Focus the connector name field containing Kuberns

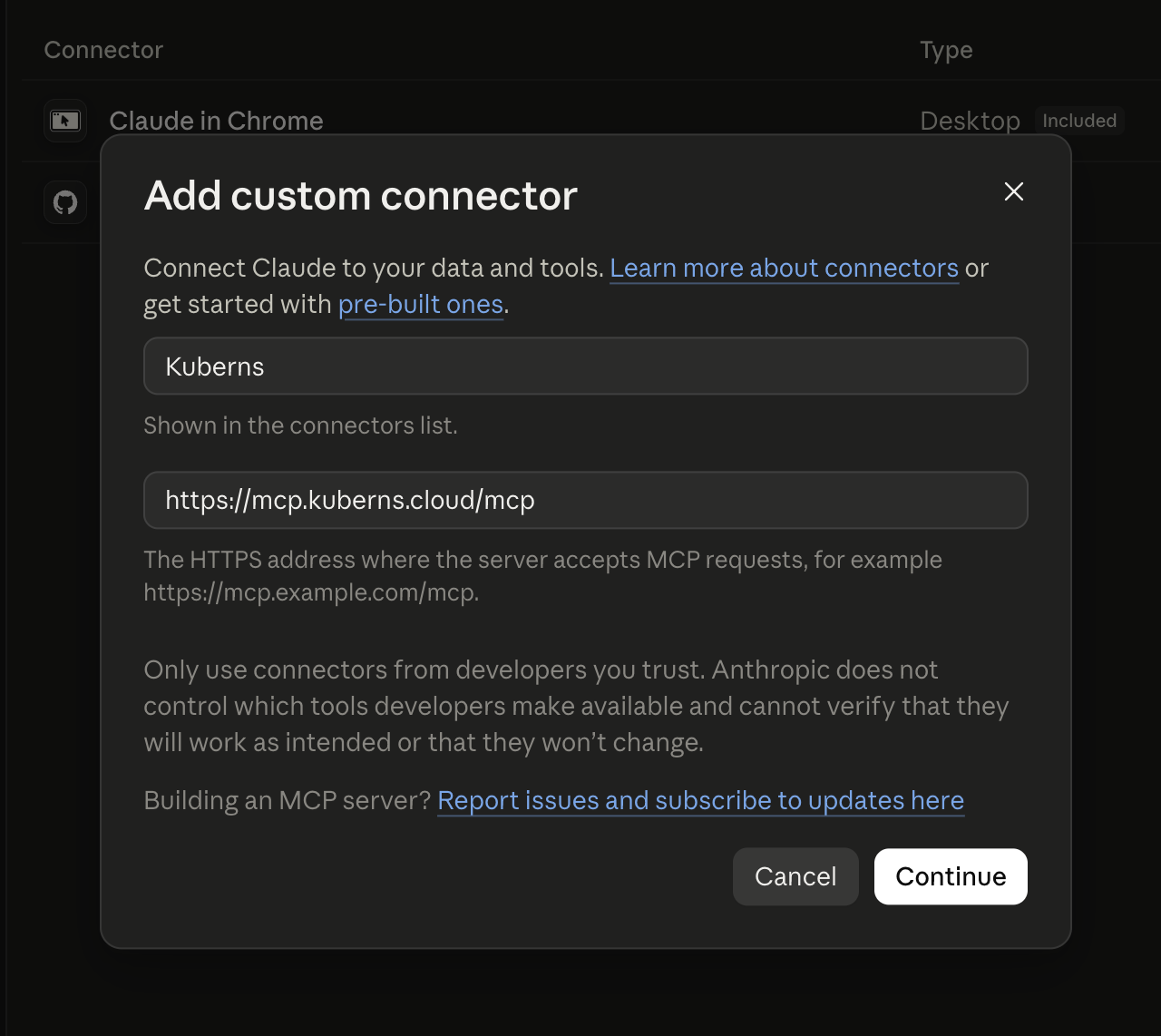pos(586,367)
